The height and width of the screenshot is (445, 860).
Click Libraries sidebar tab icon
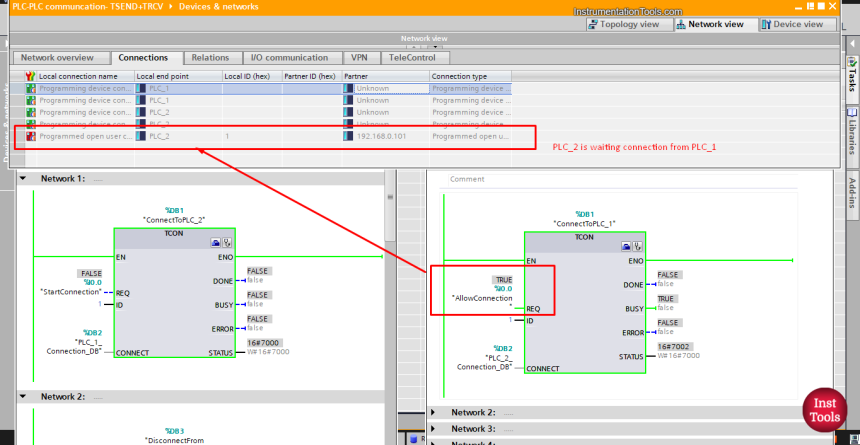coord(851,112)
